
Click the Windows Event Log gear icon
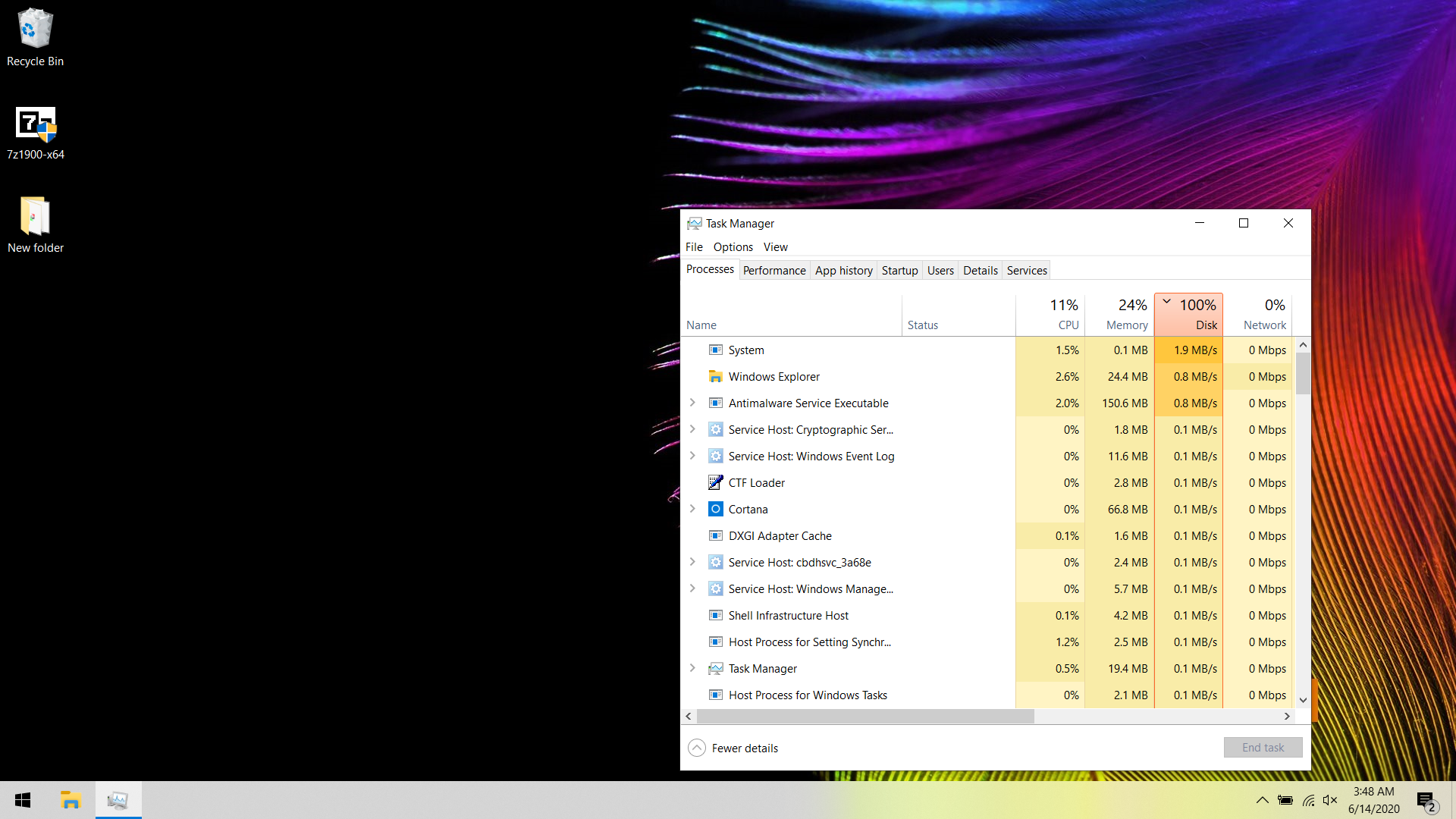tap(715, 457)
